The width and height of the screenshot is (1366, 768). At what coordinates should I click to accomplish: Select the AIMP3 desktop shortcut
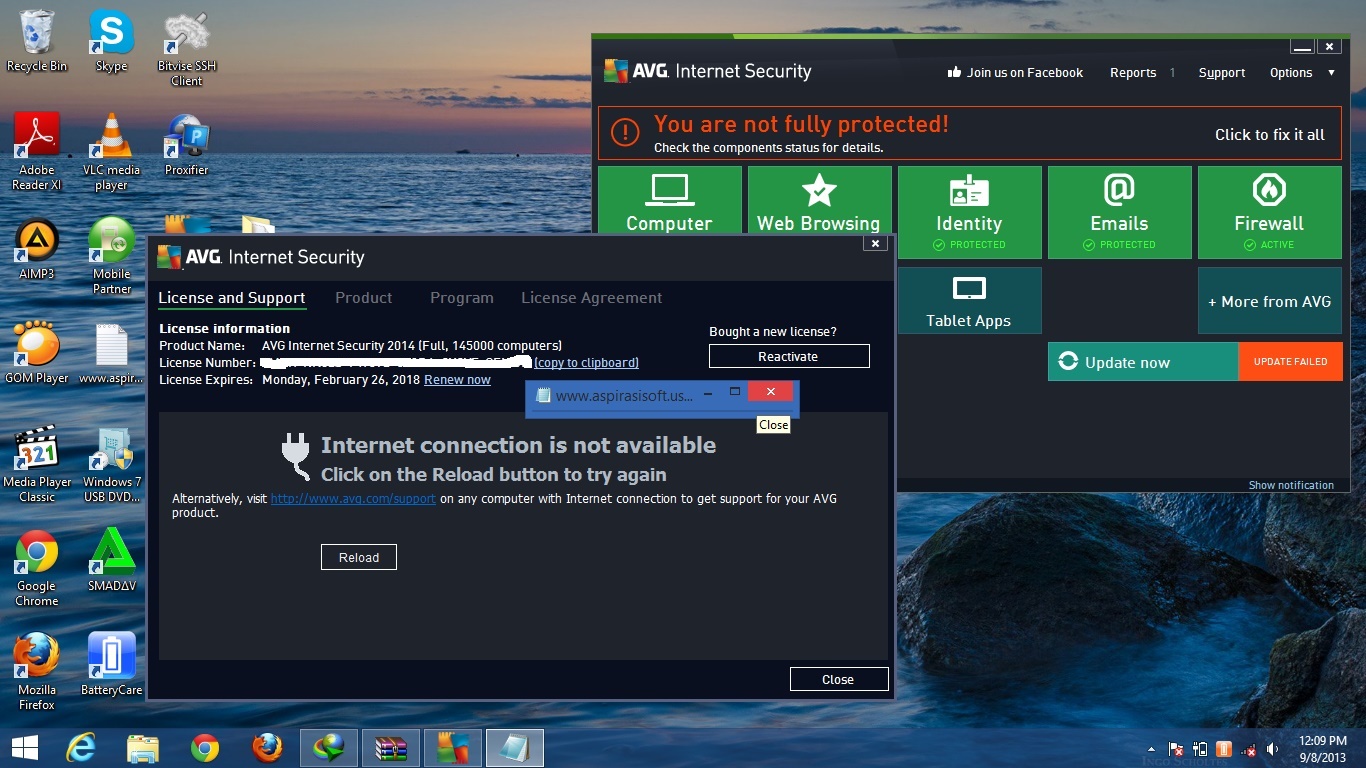coord(37,249)
